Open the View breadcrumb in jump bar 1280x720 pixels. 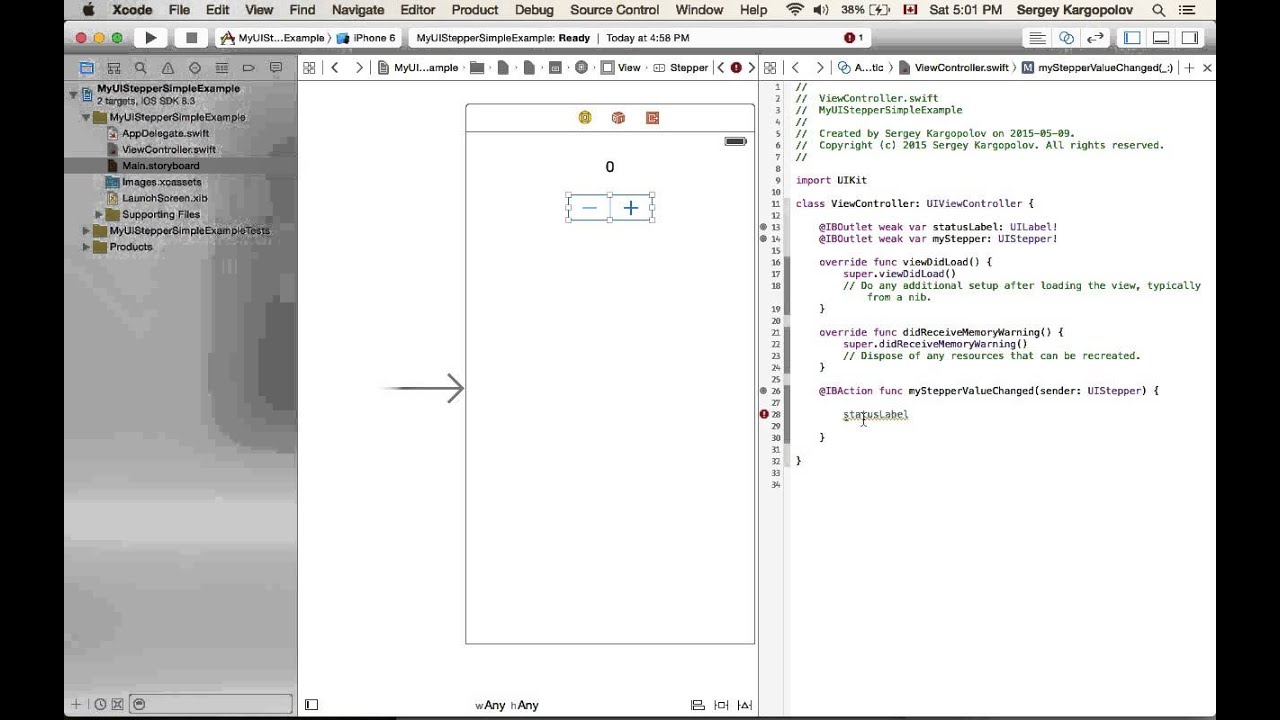(x=621, y=68)
